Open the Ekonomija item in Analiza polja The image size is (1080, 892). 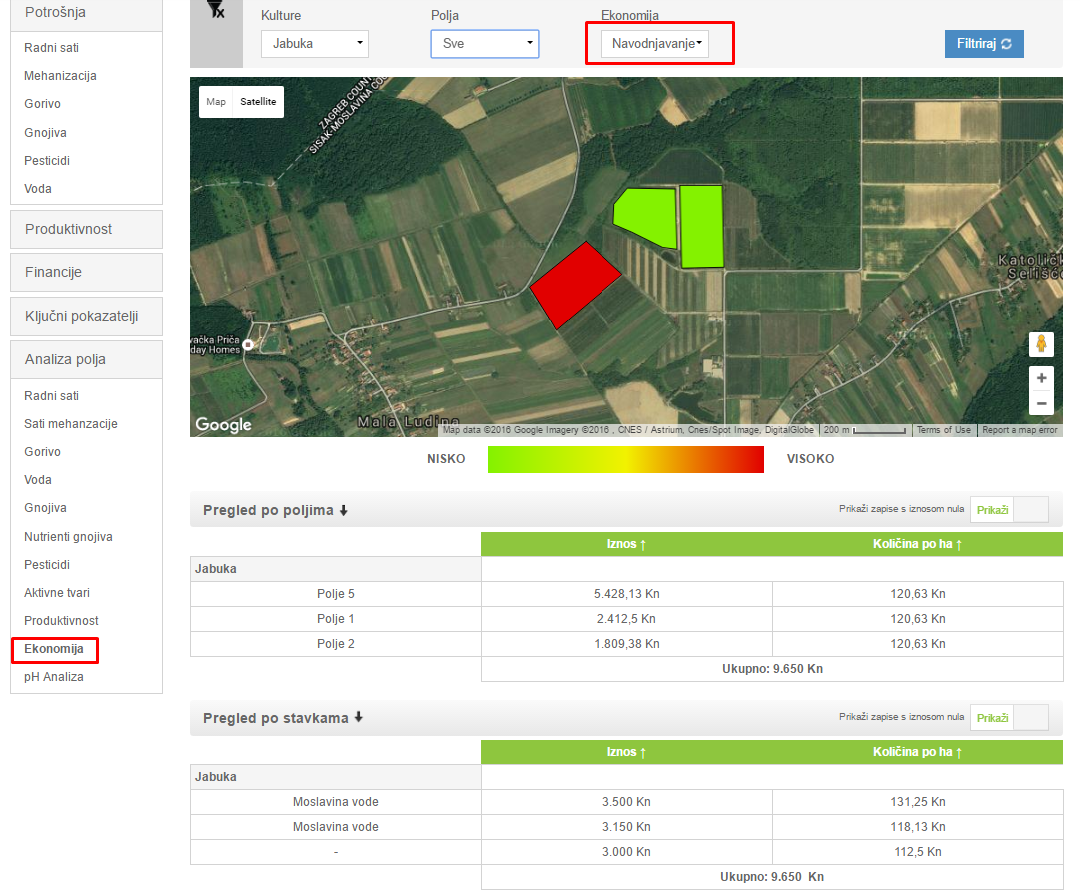pyautogui.click(x=54, y=649)
